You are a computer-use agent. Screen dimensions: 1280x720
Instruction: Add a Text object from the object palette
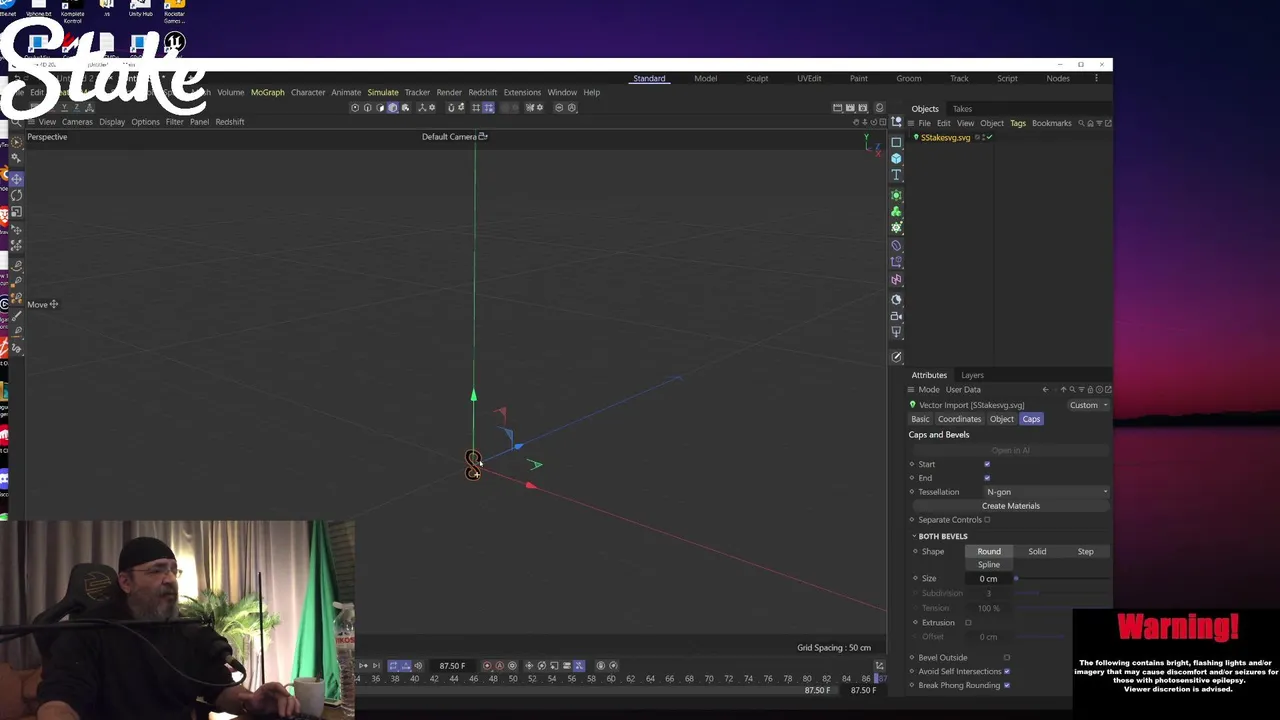[896, 176]
